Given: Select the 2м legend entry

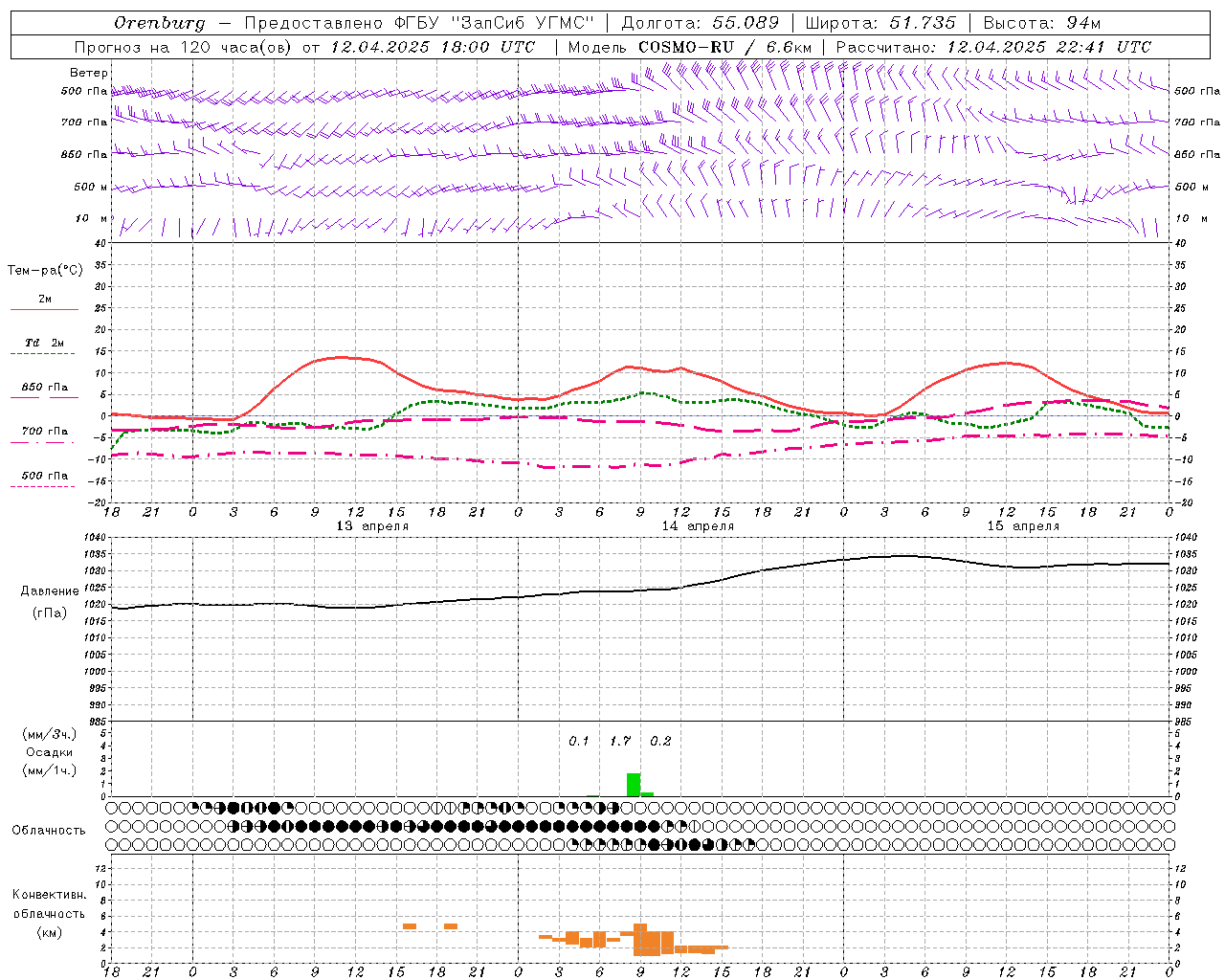Looking at the screenshot, I should tap(45, 299).
